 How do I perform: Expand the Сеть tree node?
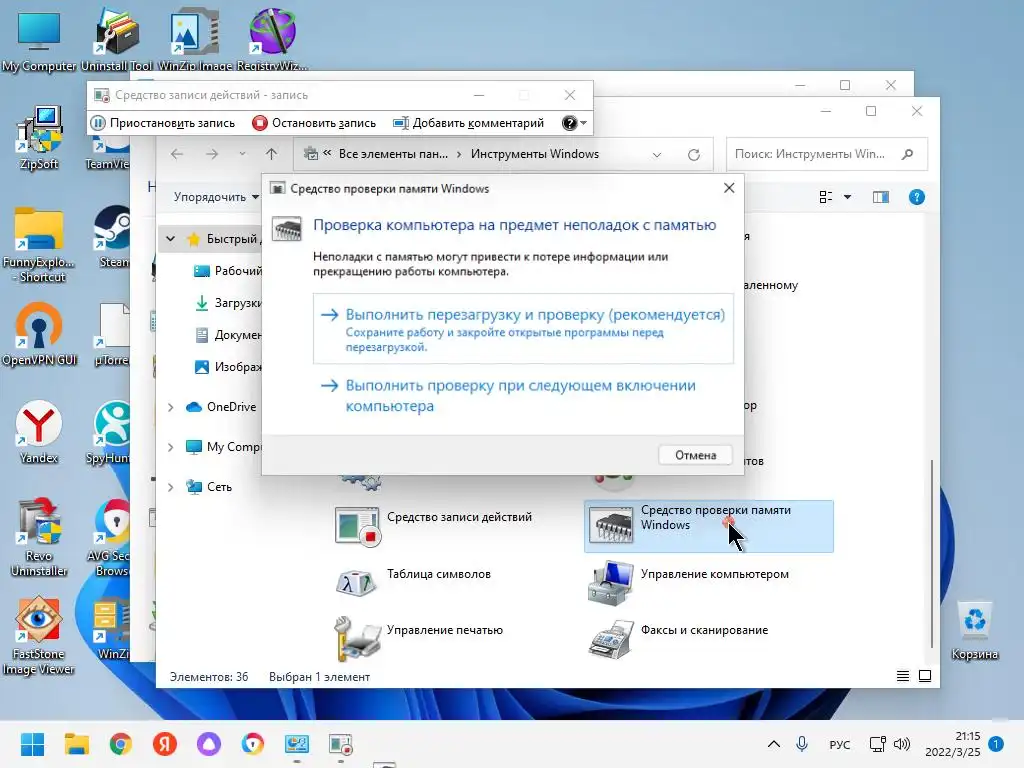pos(170,487)
